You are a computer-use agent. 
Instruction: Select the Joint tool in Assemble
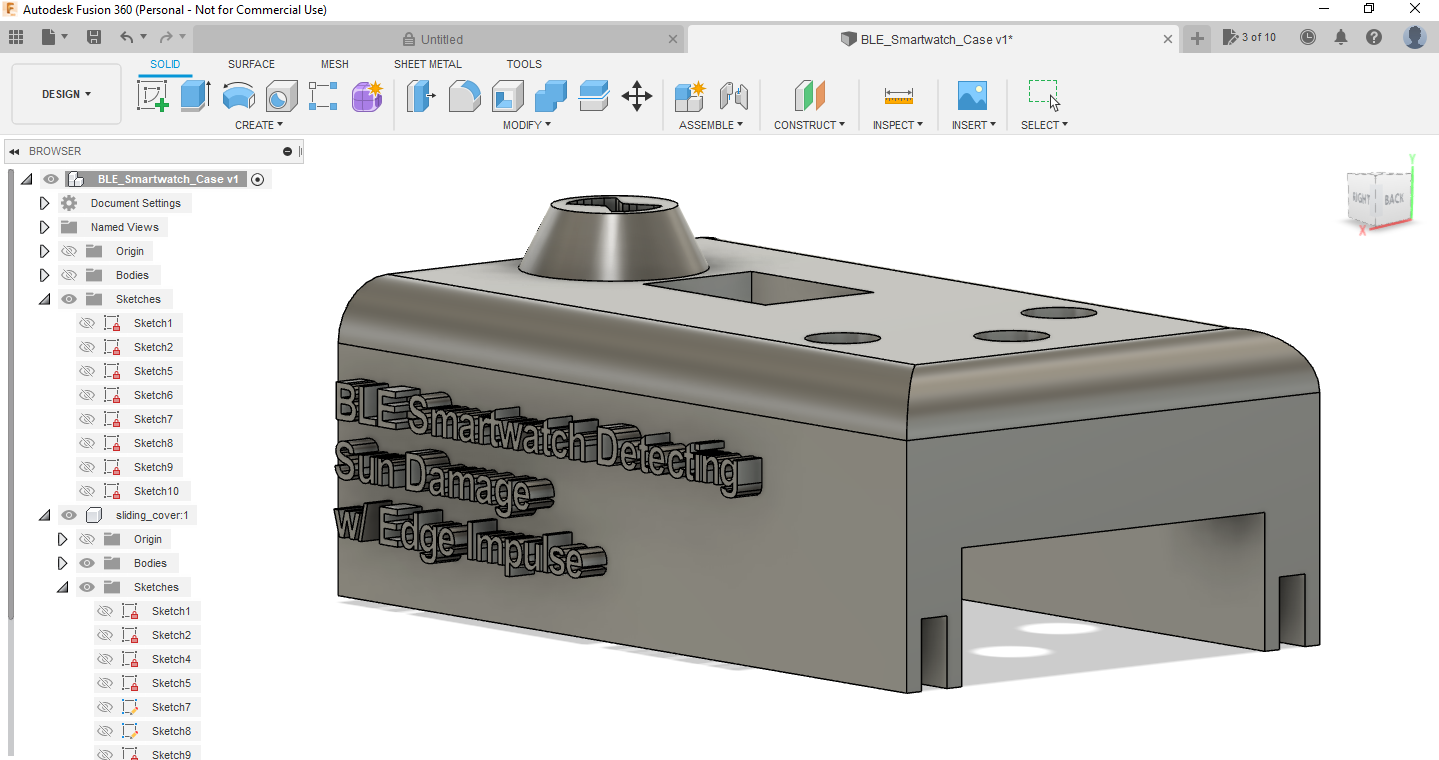(x=734, y=96)
